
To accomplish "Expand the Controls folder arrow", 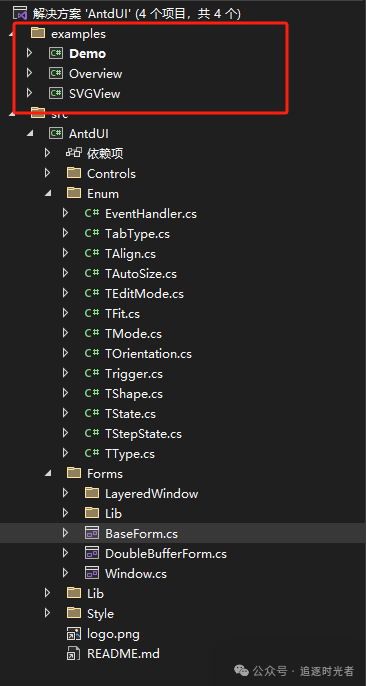I will point(48,173).
